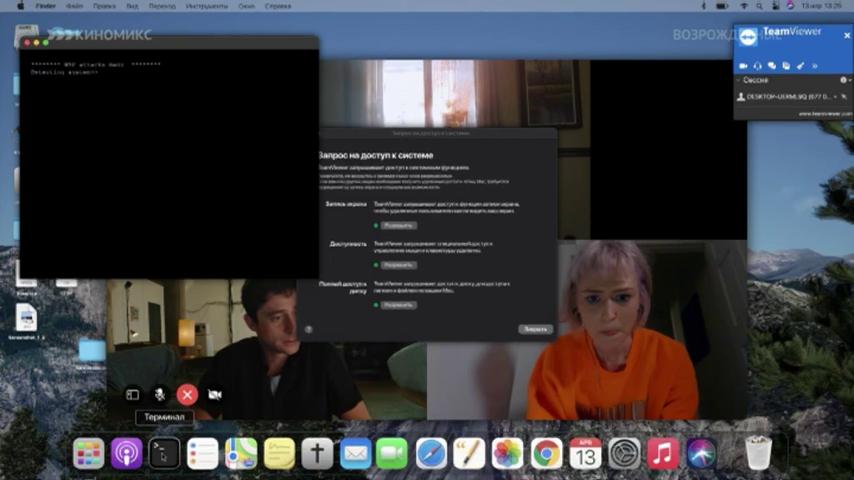Open the session settings gear dropdown
Image resolution: width=854 pixels, height=480 pixels.
point(845,80)
